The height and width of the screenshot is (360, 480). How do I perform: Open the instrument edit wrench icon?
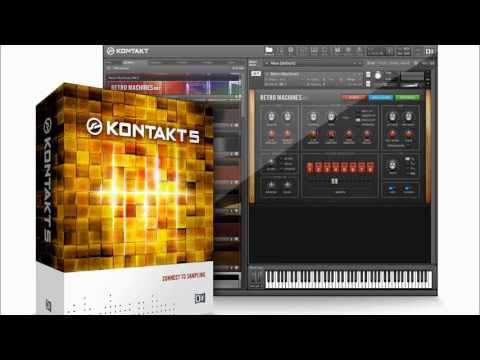click(256, 73)
